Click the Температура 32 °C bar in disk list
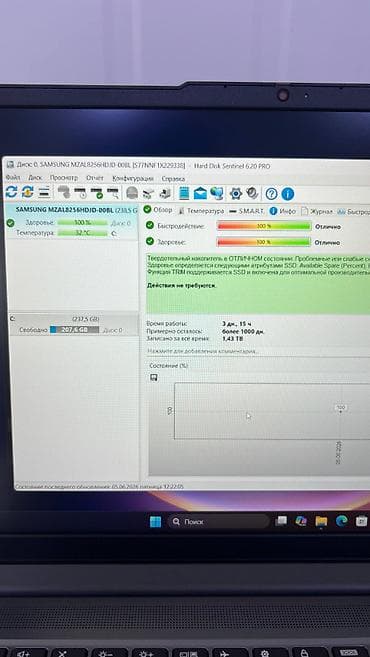 83,233
